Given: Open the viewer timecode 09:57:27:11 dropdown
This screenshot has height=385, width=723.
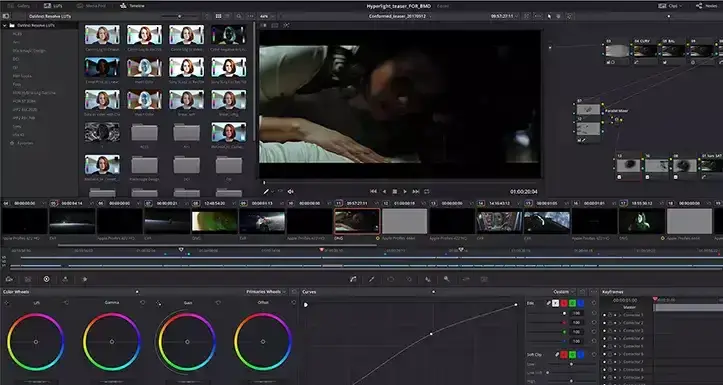Looking at the screenshot, I should (x=504, y=16).
